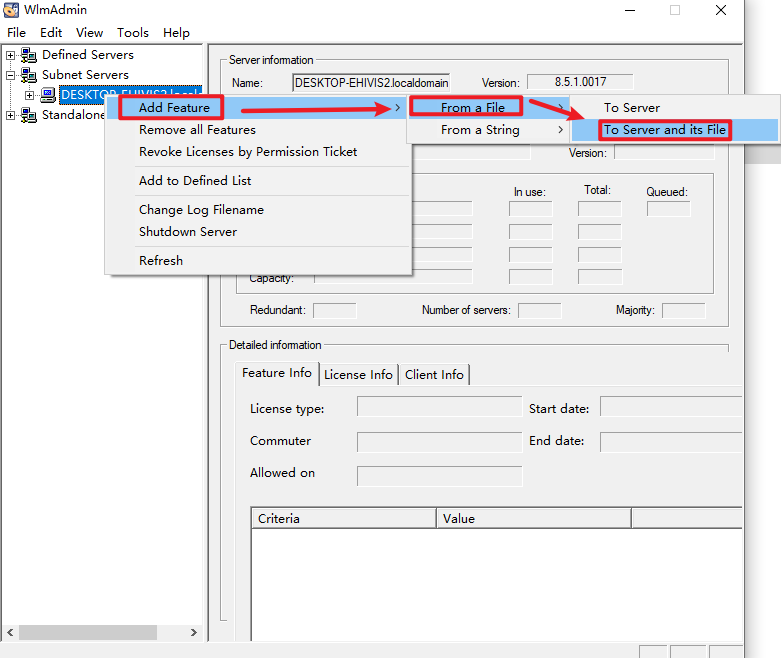
Task: Select 'From a String' submenu entry
Action: coord(480,130)
